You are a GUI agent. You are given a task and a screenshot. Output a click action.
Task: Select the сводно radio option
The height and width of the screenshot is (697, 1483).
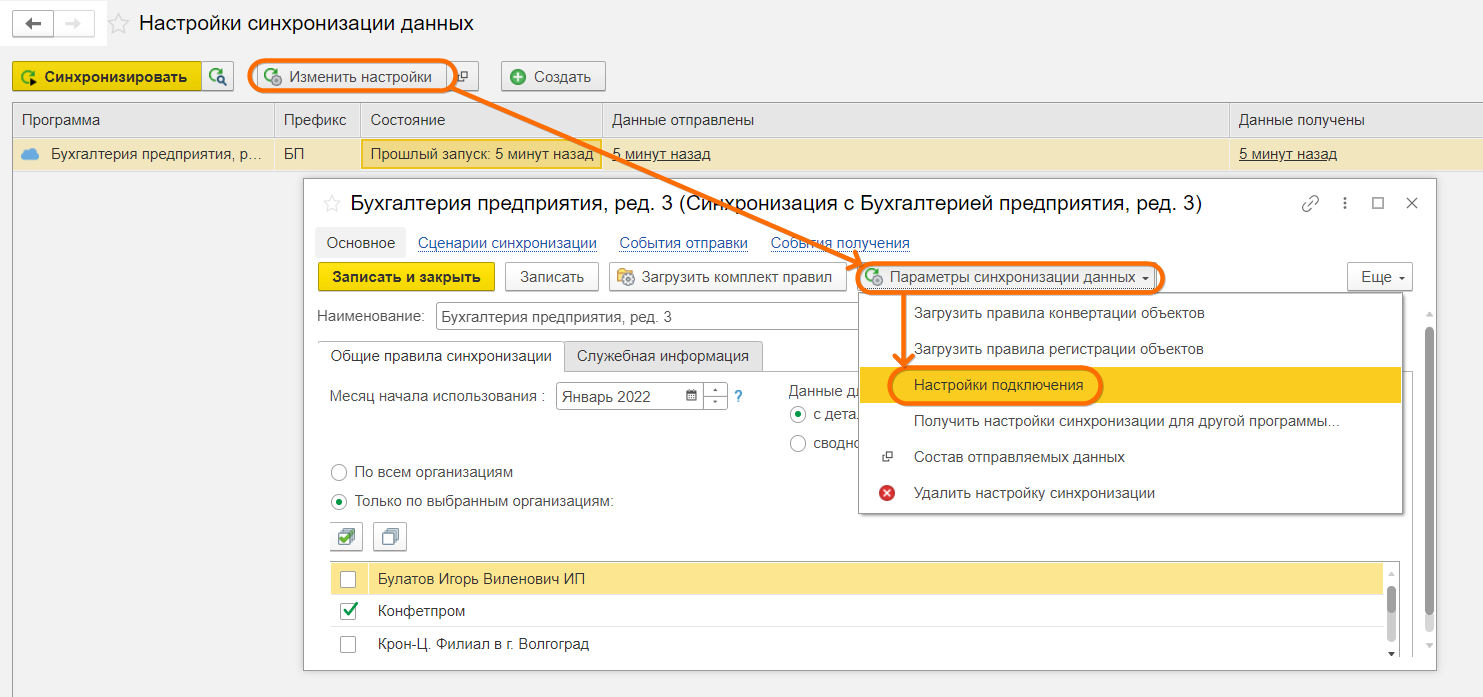pyautogui.click(x=797, y=444)
